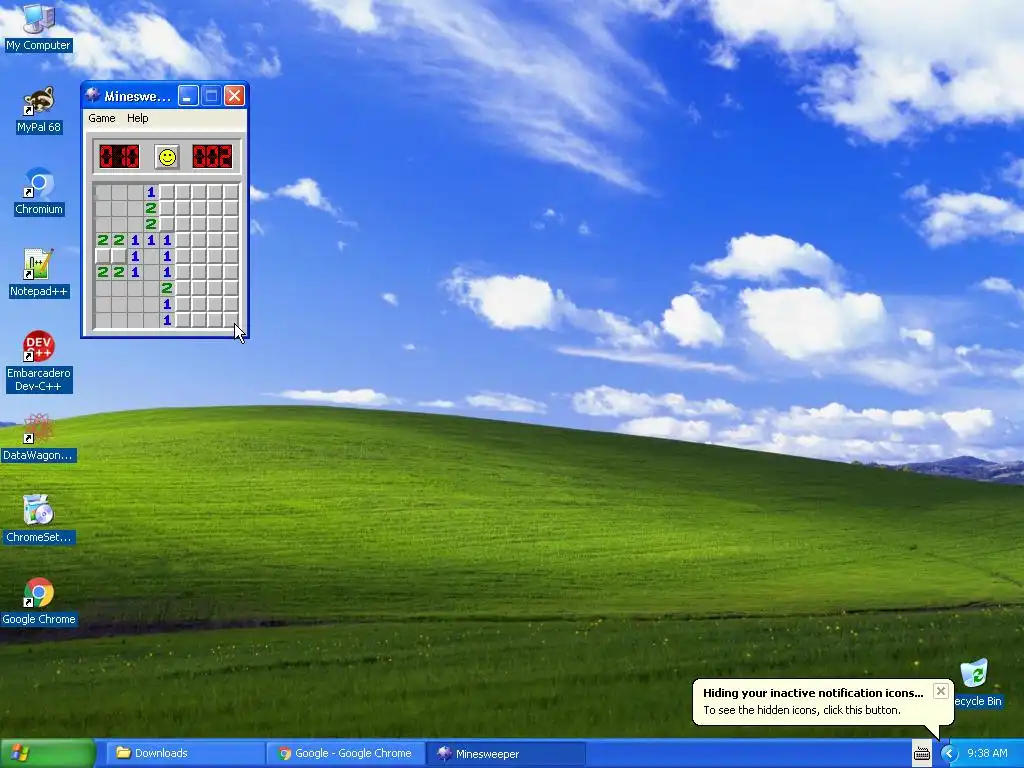Expand hidden tray icons with the arrow button
This screenshot has height=768, width=1024.
949,754
